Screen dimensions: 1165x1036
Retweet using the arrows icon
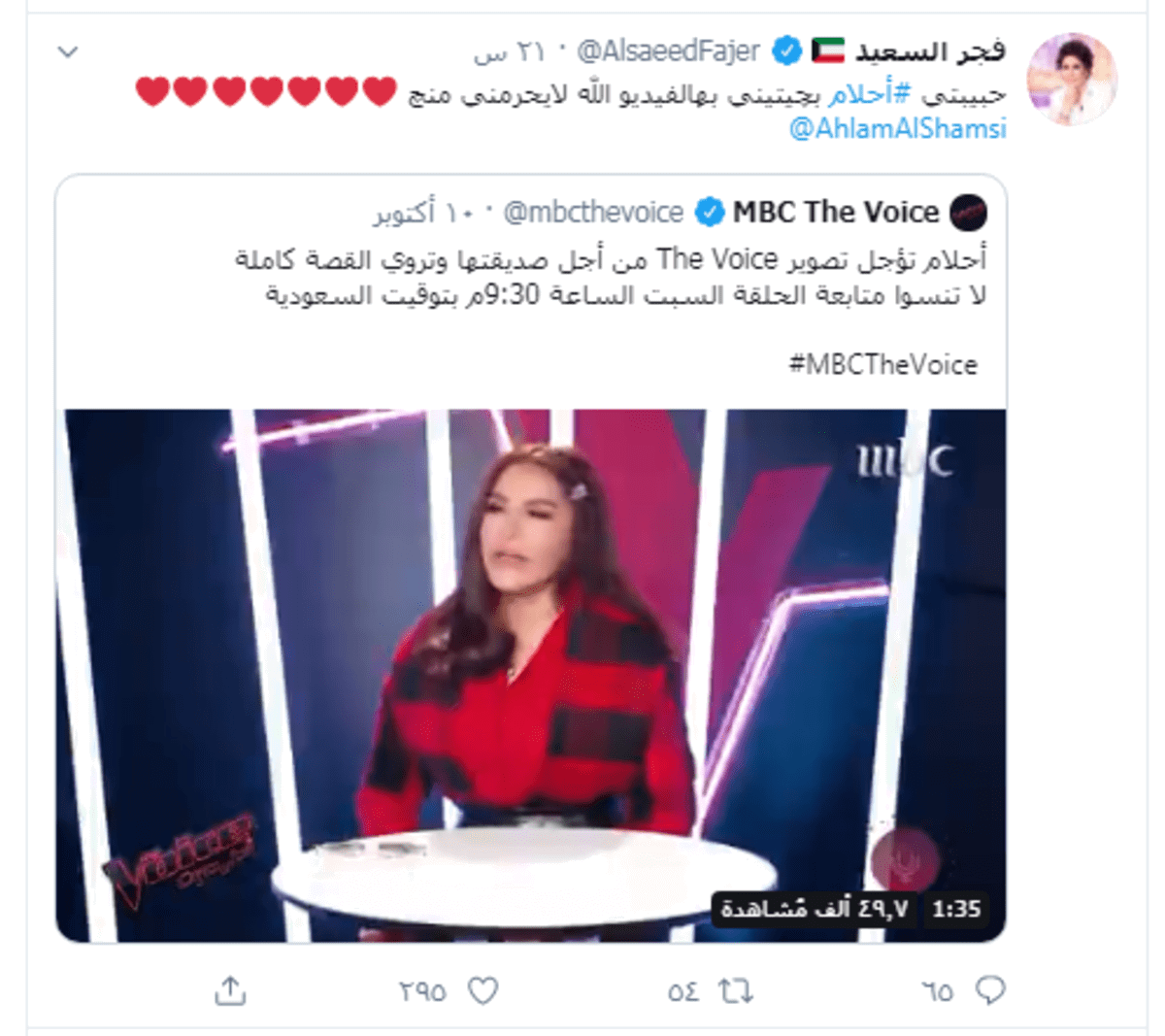click(735, 990)
